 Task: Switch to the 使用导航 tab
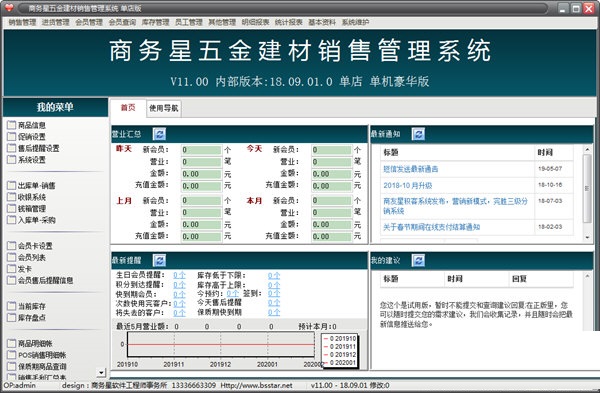(x=164, y=108)
